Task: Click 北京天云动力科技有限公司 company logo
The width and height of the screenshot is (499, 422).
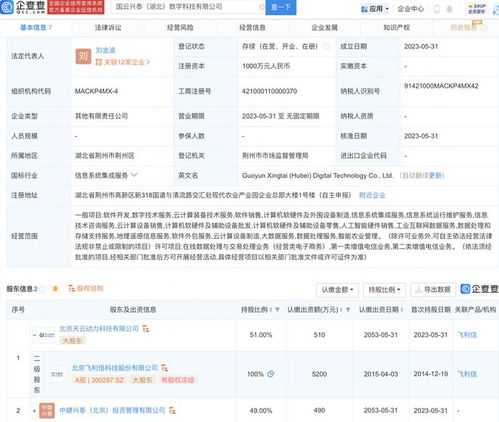Action: point(47,335)
